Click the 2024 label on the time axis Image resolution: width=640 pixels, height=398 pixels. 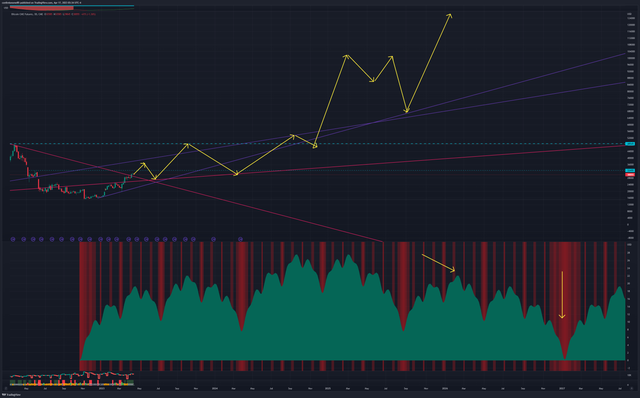click(x=215, y=389)
